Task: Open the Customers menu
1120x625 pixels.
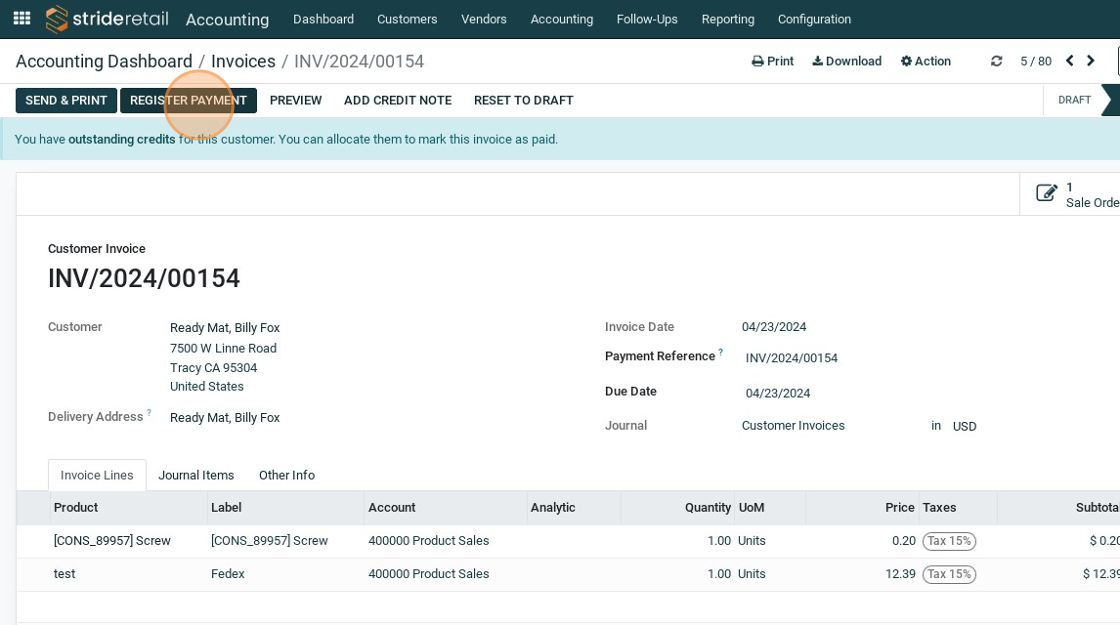Action: pos(407,19)
